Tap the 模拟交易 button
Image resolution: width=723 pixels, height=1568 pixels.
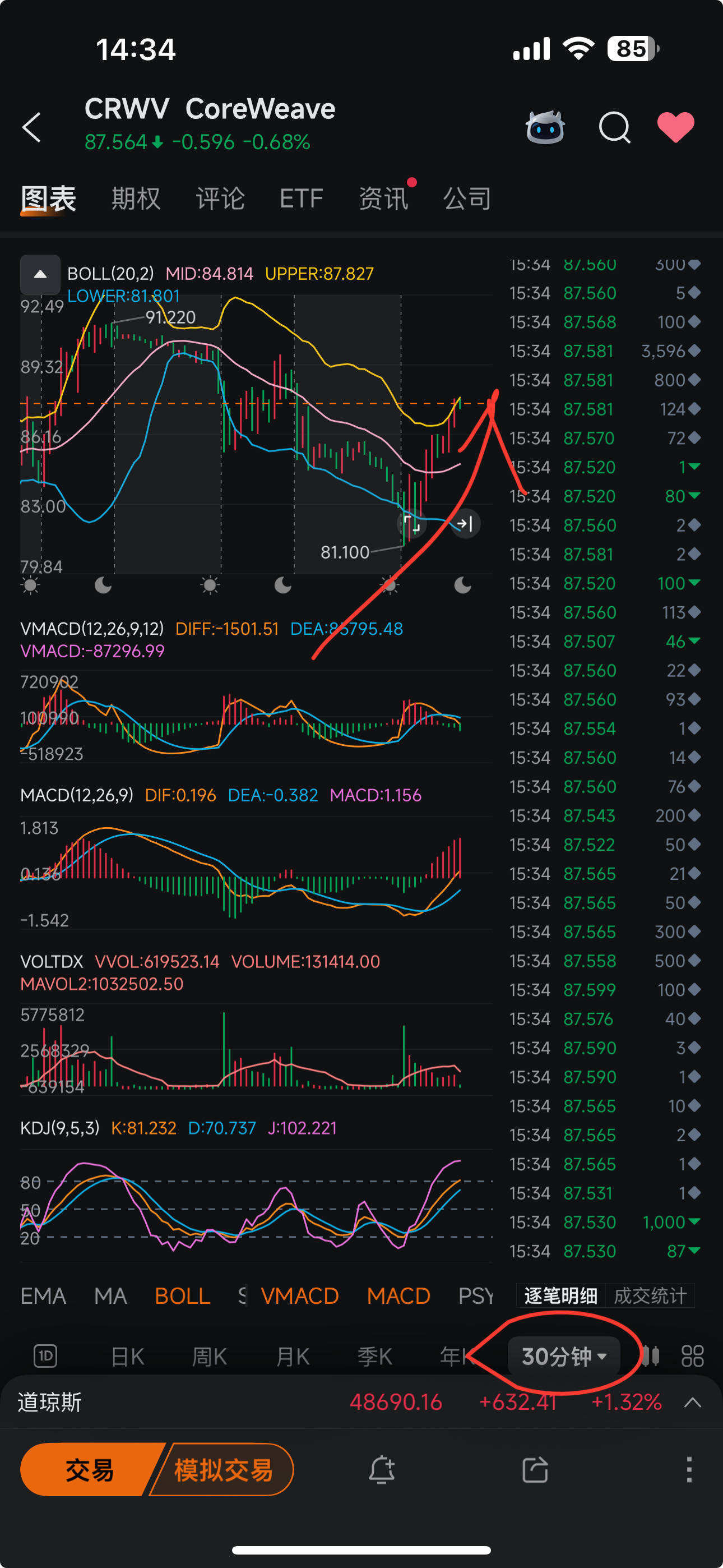point(223,1469)
